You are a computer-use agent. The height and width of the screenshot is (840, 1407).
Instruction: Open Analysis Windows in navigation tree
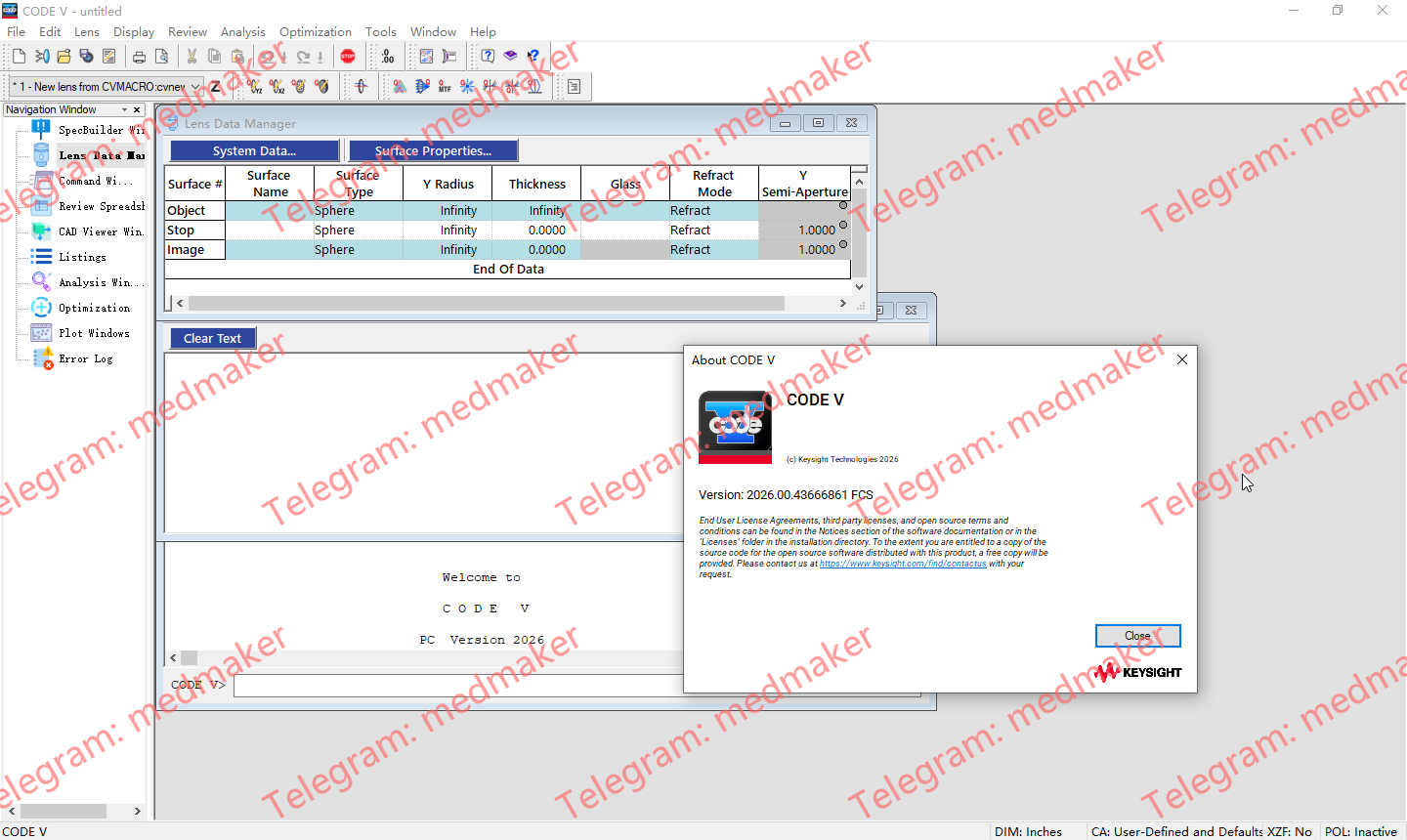[101, 282]
